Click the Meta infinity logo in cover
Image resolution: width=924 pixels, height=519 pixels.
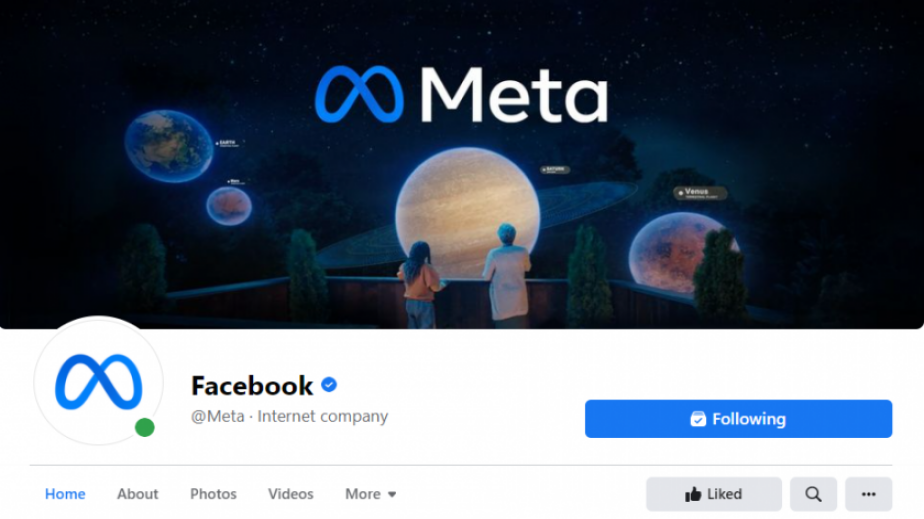359,95
